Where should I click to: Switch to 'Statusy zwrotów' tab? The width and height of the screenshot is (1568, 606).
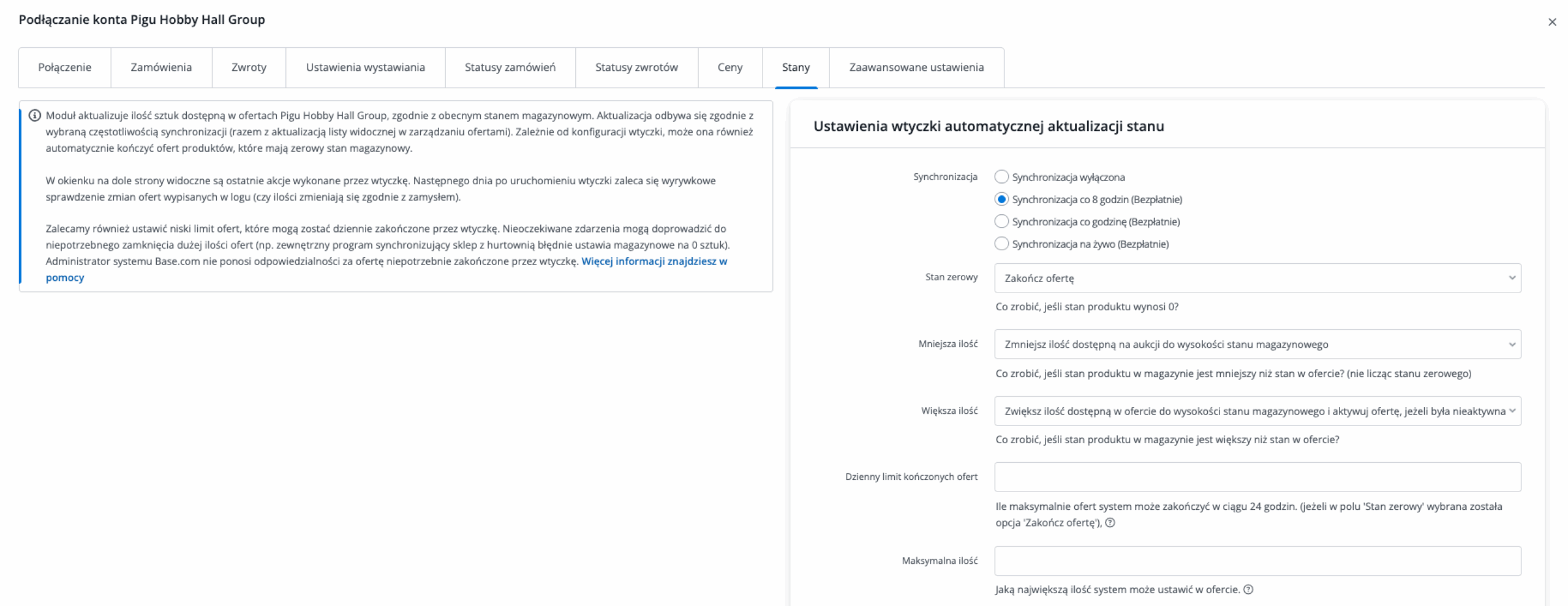636,67
